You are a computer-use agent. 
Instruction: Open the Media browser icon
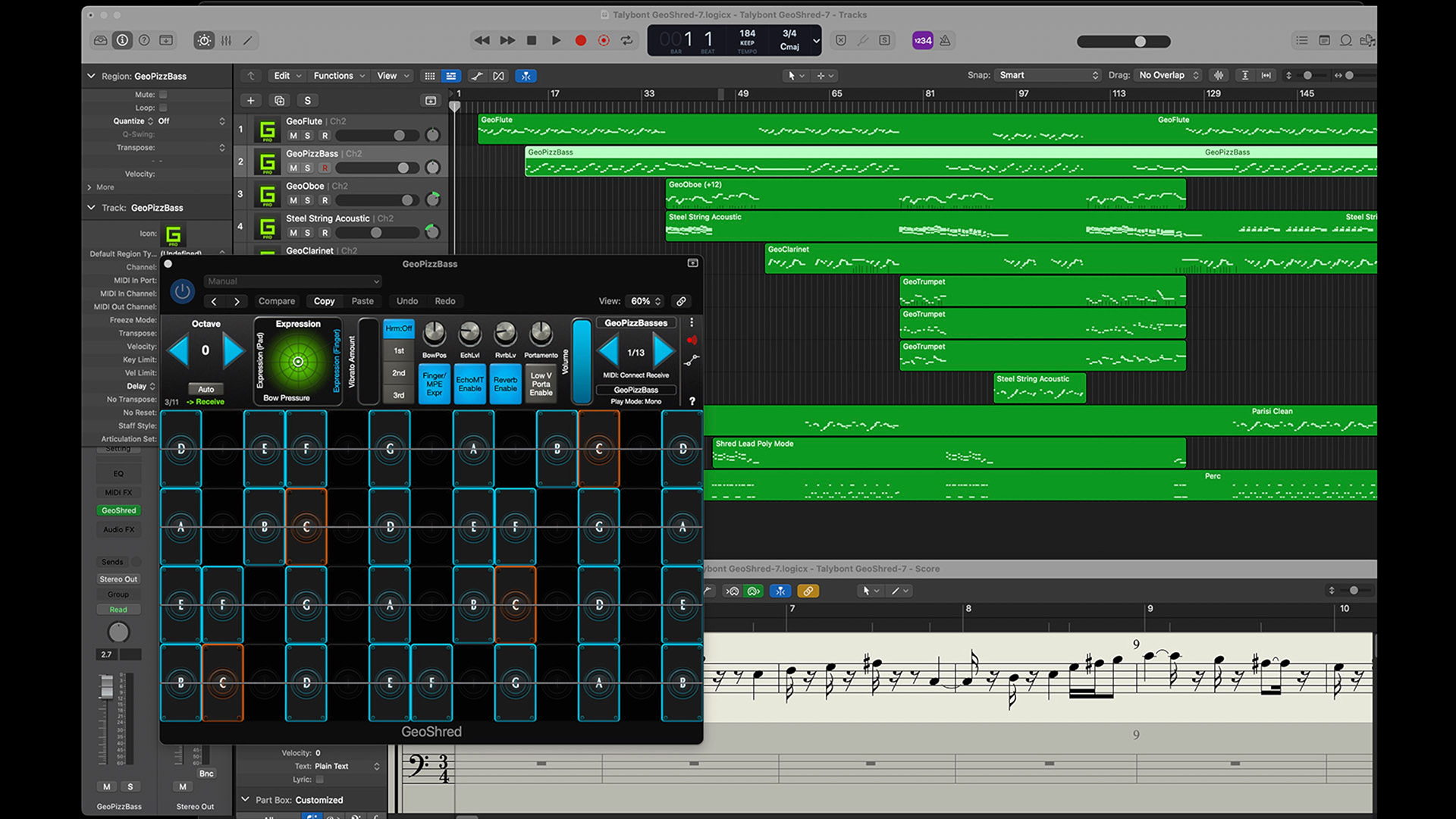click(x=1367, y=40)
